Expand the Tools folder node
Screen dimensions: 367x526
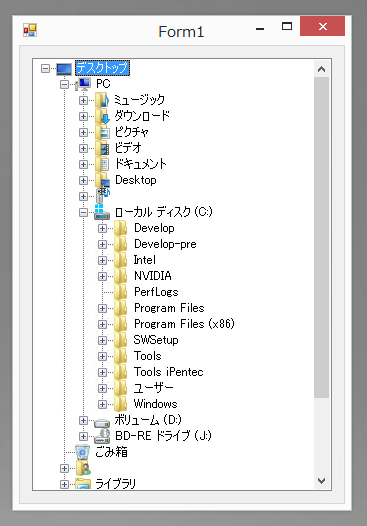point(102,356)
